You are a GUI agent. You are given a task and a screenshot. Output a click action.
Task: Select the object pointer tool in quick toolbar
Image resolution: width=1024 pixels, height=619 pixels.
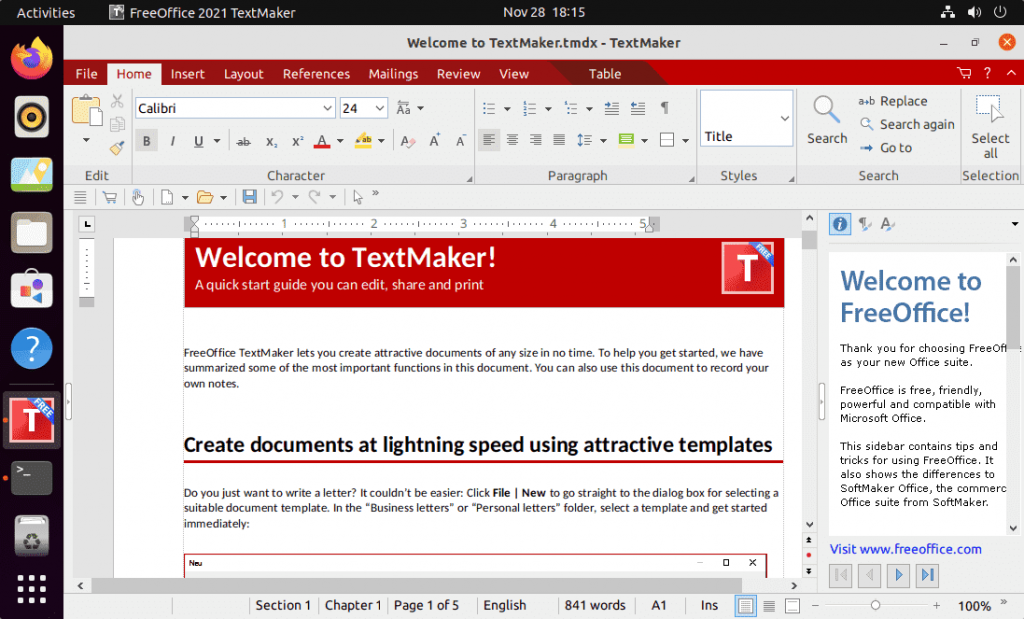coord(357,197)
